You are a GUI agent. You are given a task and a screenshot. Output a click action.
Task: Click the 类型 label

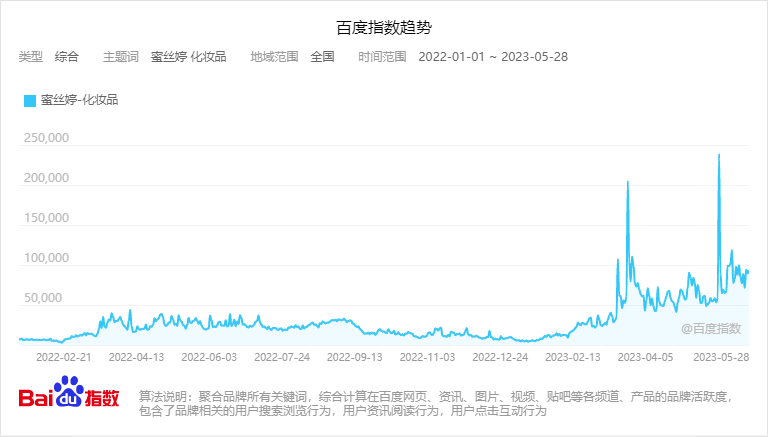[31, 57]
